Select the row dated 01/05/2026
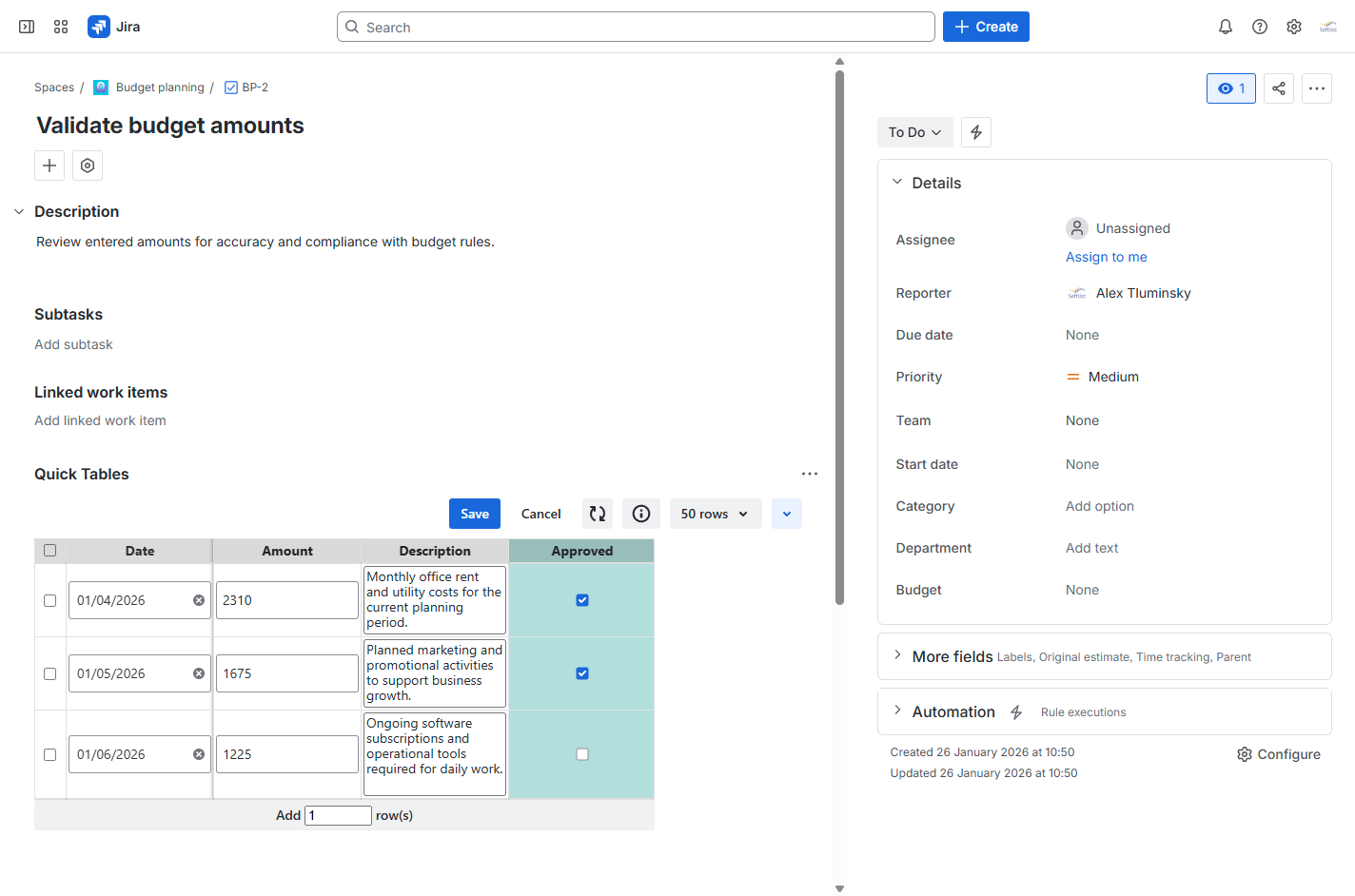1355x896 pixels. coord(50,673)
